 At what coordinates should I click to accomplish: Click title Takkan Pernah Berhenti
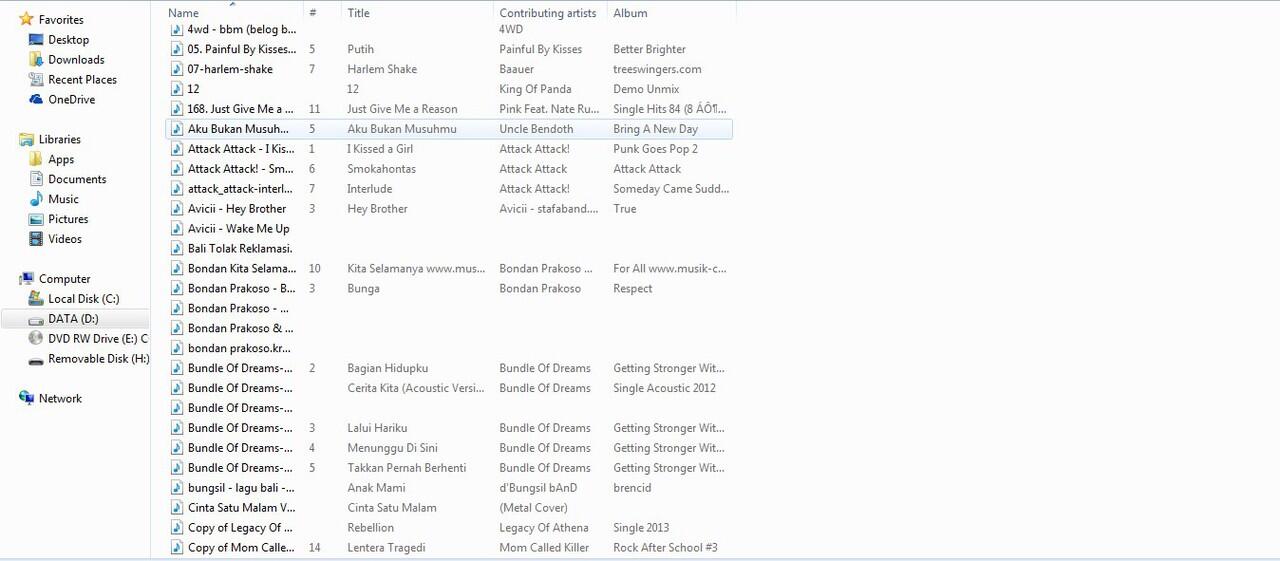tap(406, 468)
